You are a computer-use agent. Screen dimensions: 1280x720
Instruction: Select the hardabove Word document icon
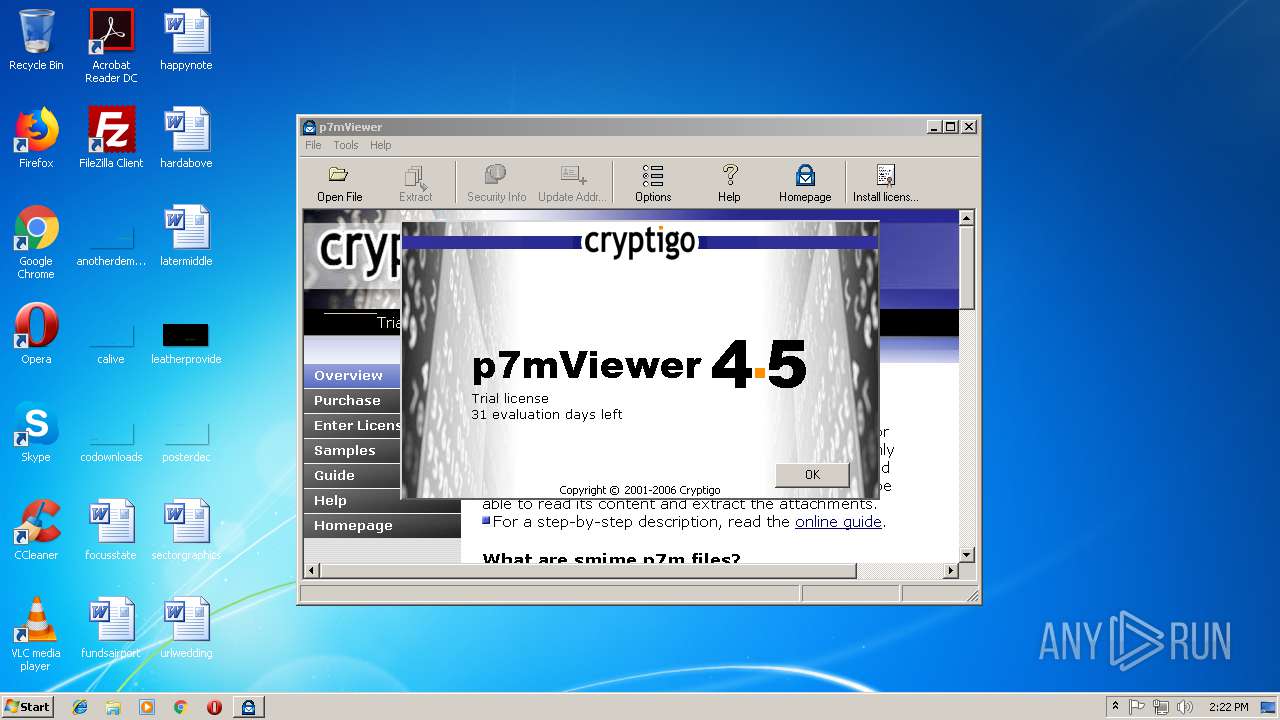186,138
